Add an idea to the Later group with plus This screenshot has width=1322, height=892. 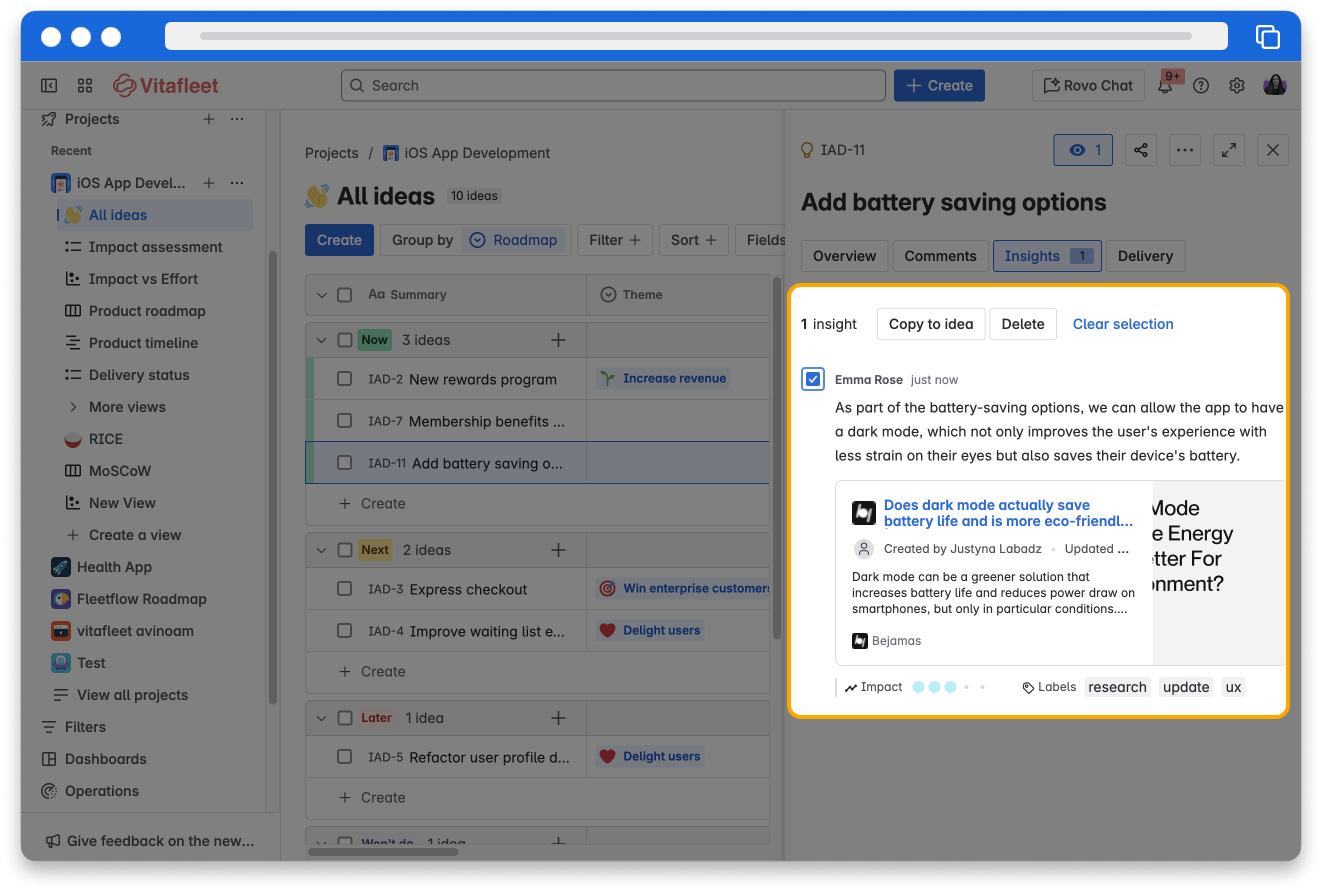click(x=559, y=718)
